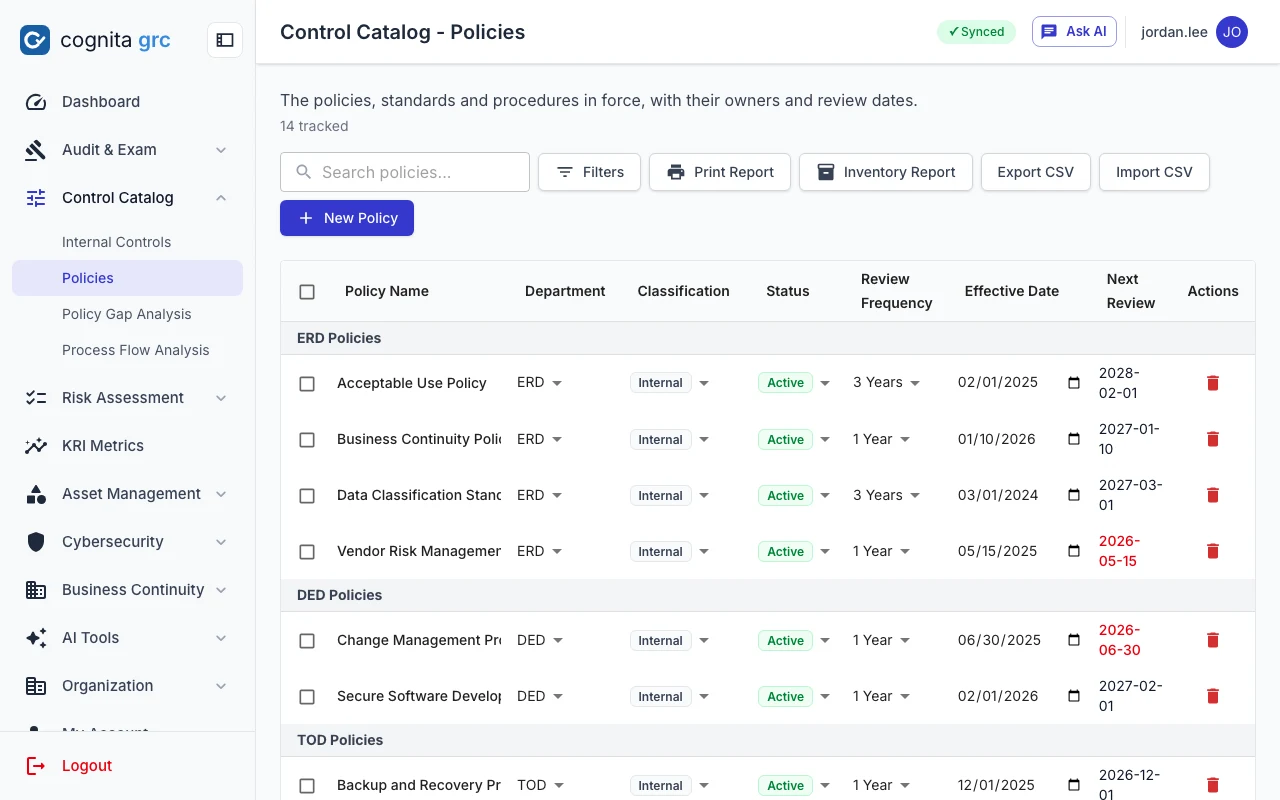Delete the Data Classification Standard row
1280x800 pixels.
(1213, 495)
